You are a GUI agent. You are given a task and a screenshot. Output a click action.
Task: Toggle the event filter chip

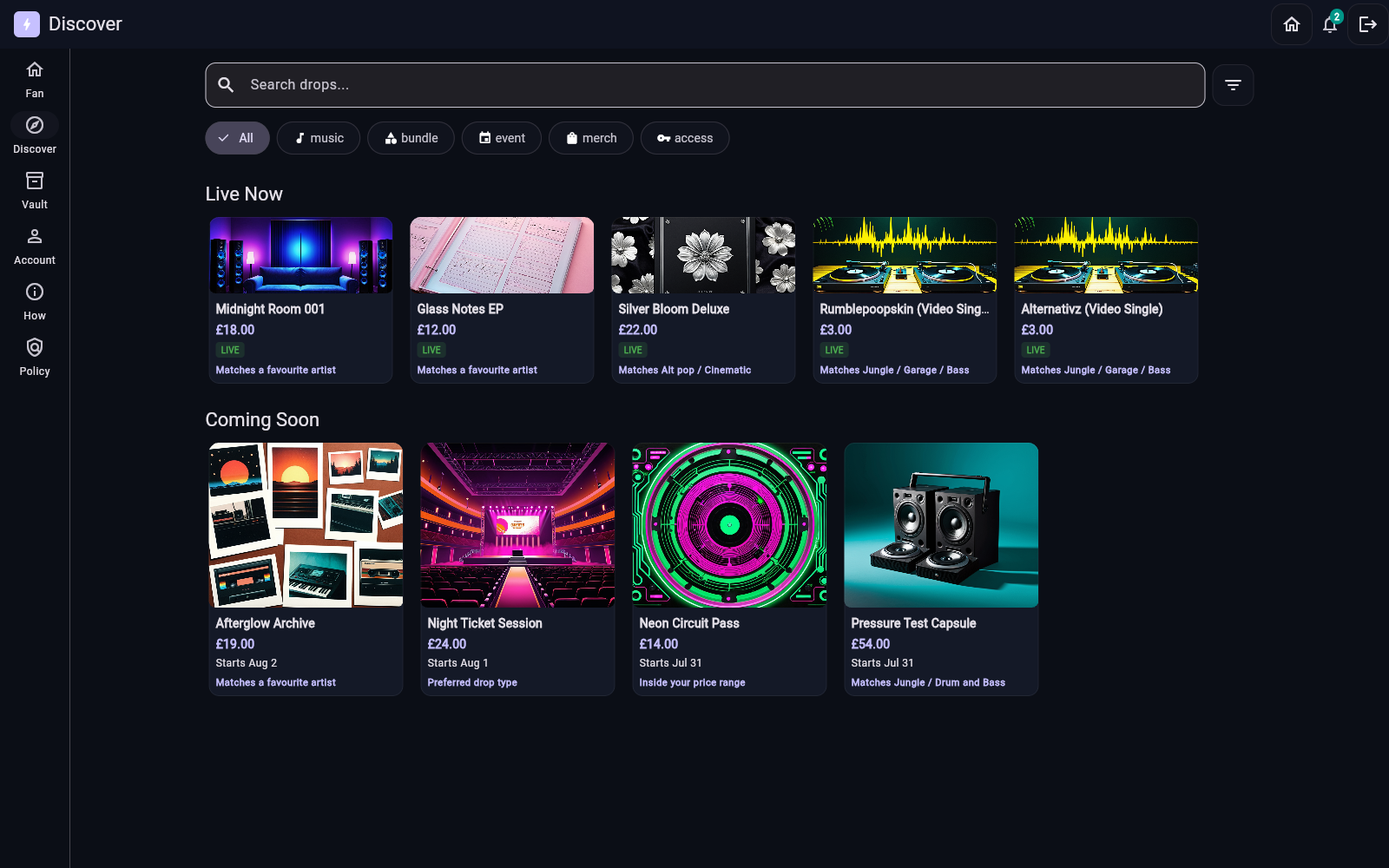point(502,138)
